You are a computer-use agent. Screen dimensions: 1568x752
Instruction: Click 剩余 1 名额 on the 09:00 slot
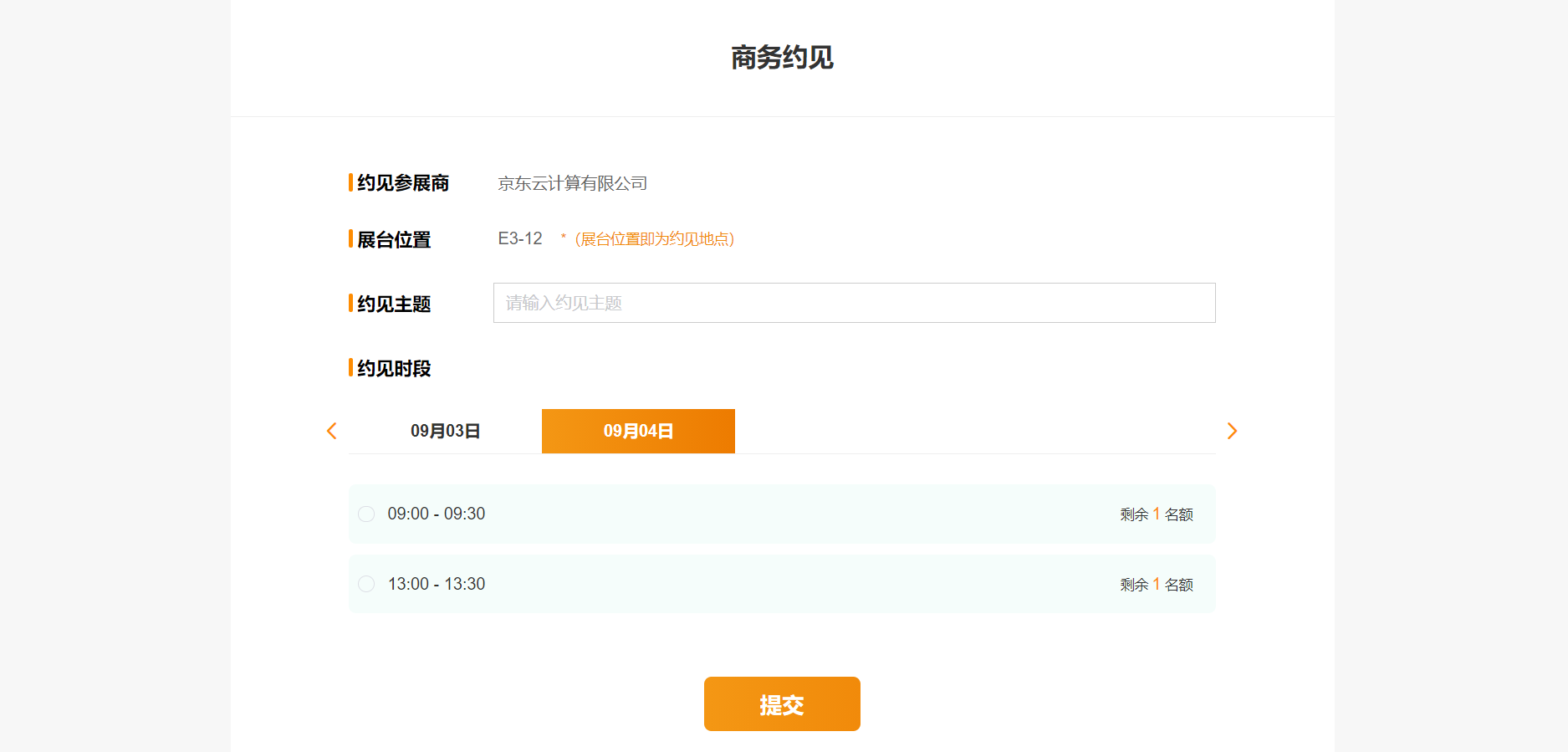click(x=1156, y=514)
